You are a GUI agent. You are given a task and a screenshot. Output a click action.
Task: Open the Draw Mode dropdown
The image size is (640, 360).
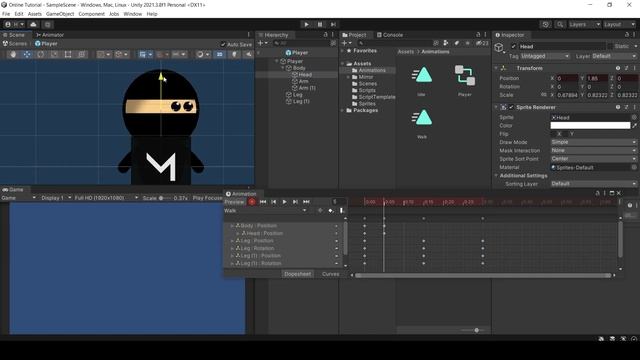coord(593,142)
